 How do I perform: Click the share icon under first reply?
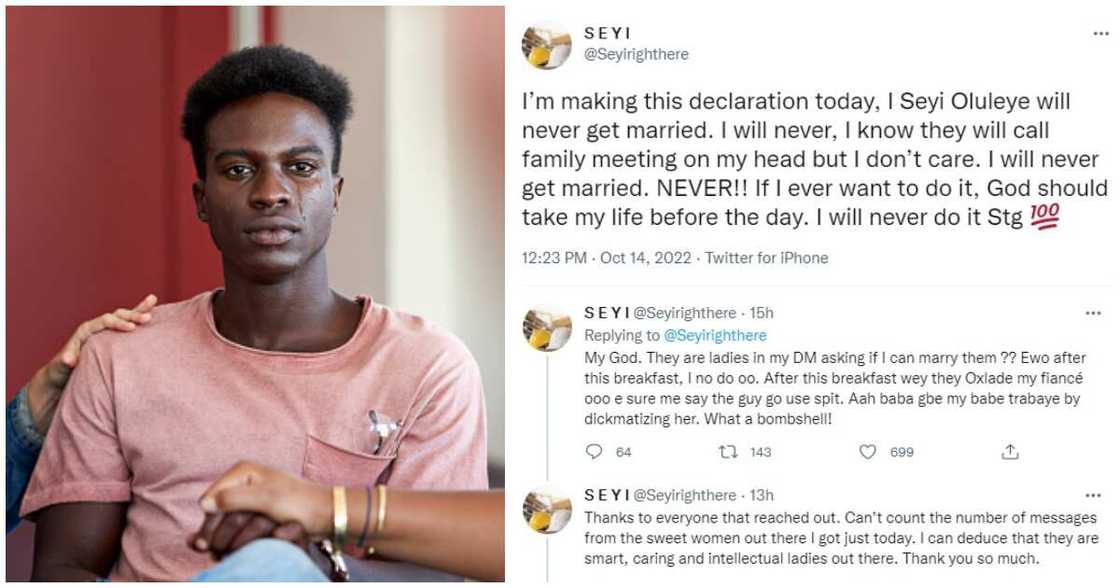click(x=1009, y=452)
